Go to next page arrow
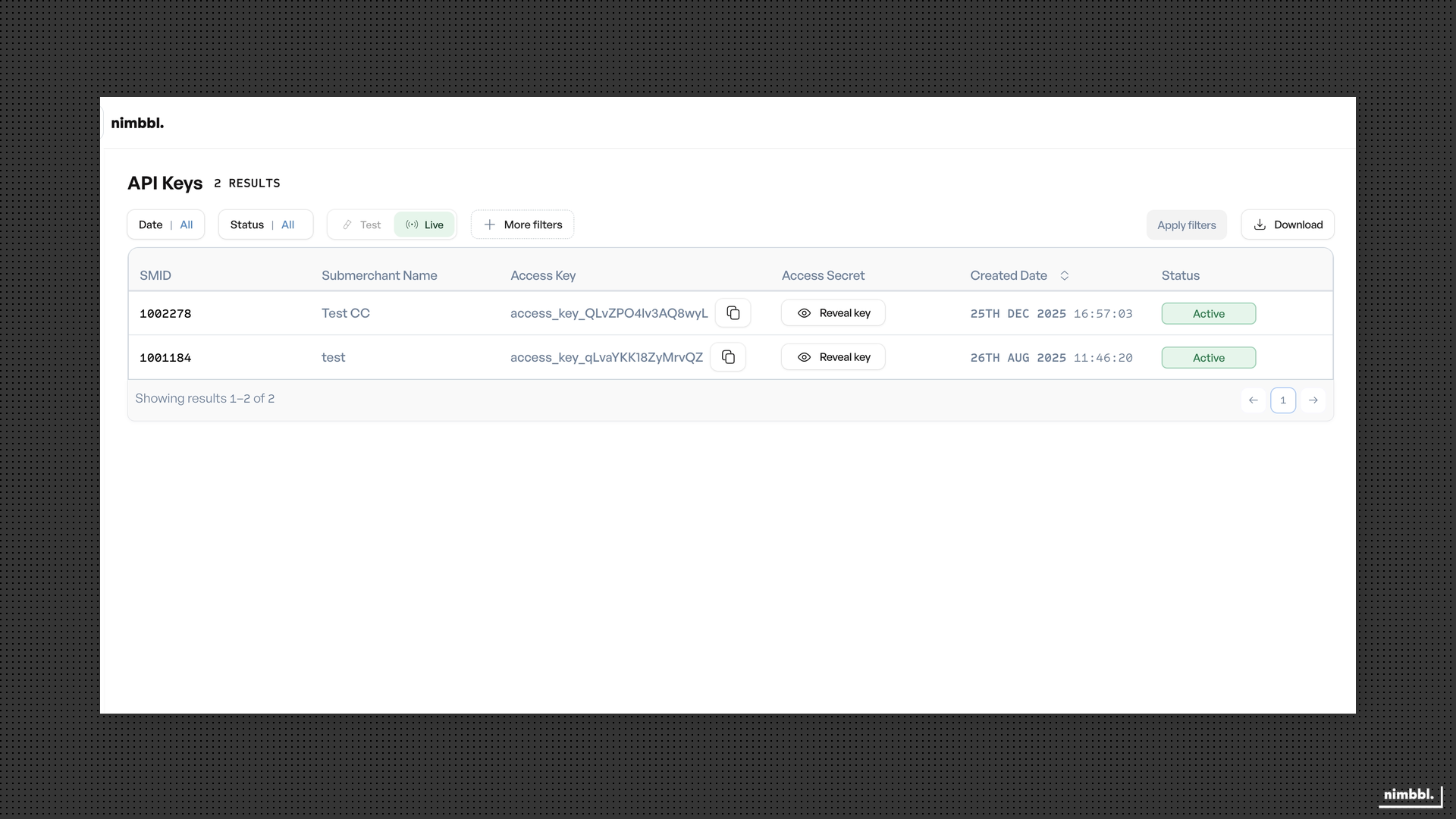 (1313, 400)
